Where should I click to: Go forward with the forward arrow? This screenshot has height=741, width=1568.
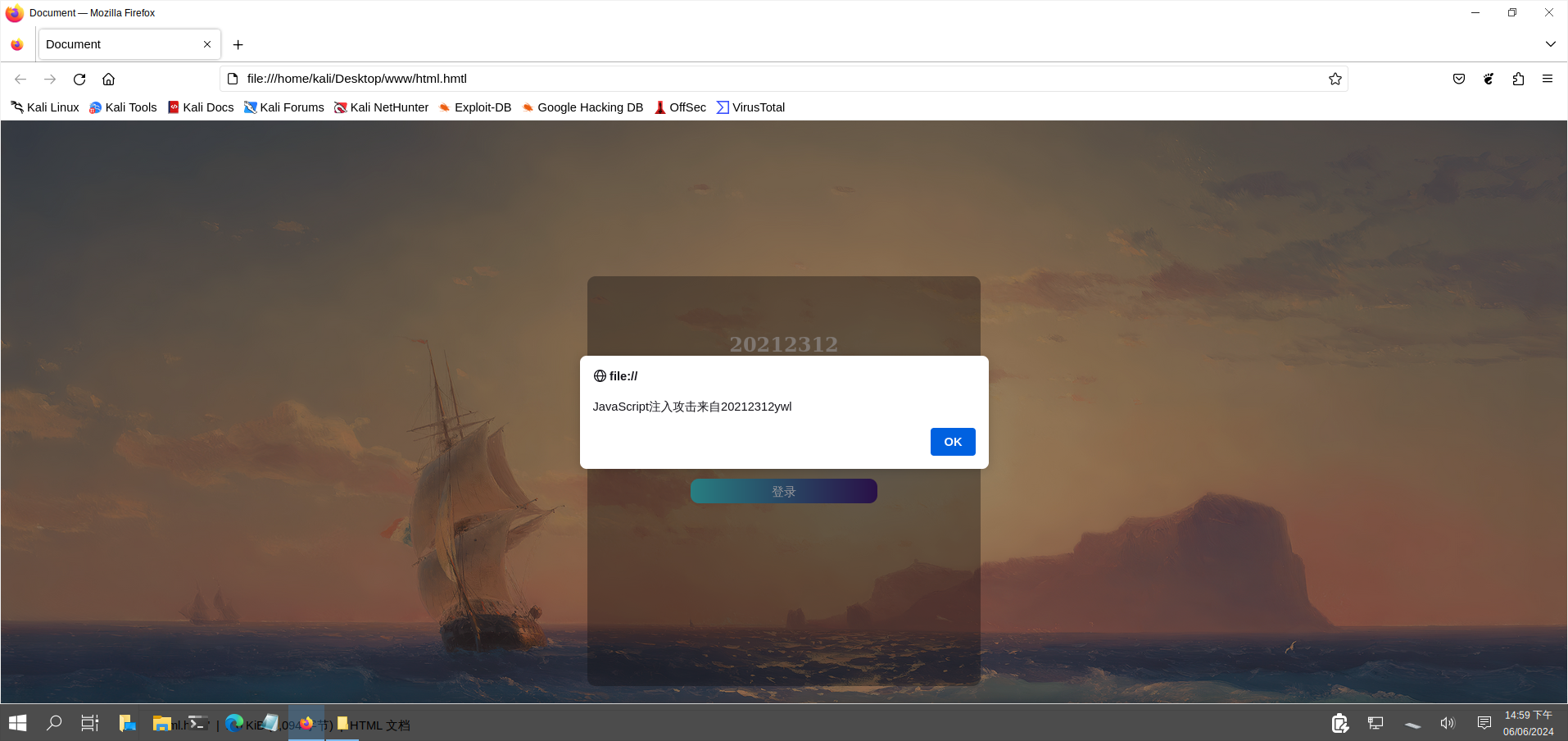[50, 79]
